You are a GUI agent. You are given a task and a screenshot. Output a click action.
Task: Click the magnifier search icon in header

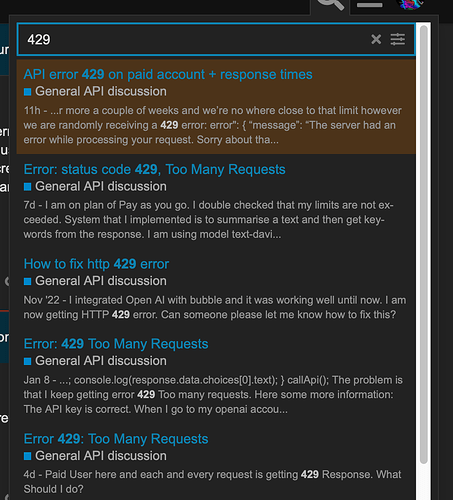point(330,5)
